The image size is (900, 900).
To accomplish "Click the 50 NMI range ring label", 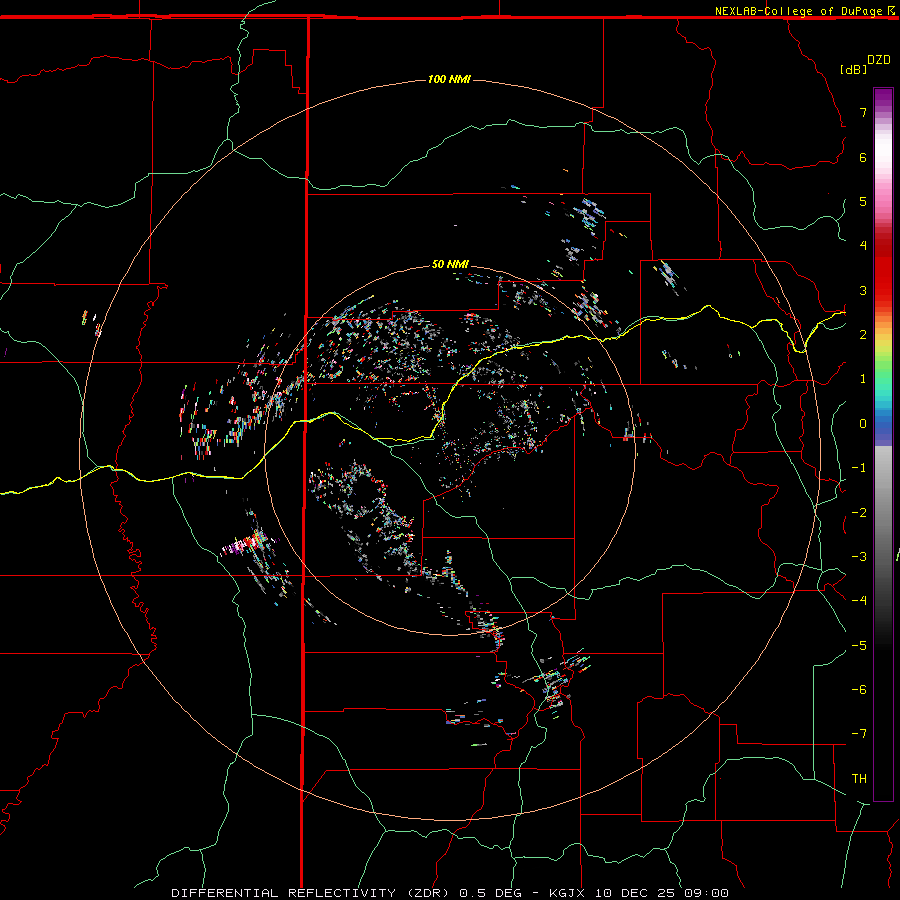I will point(450,264).
